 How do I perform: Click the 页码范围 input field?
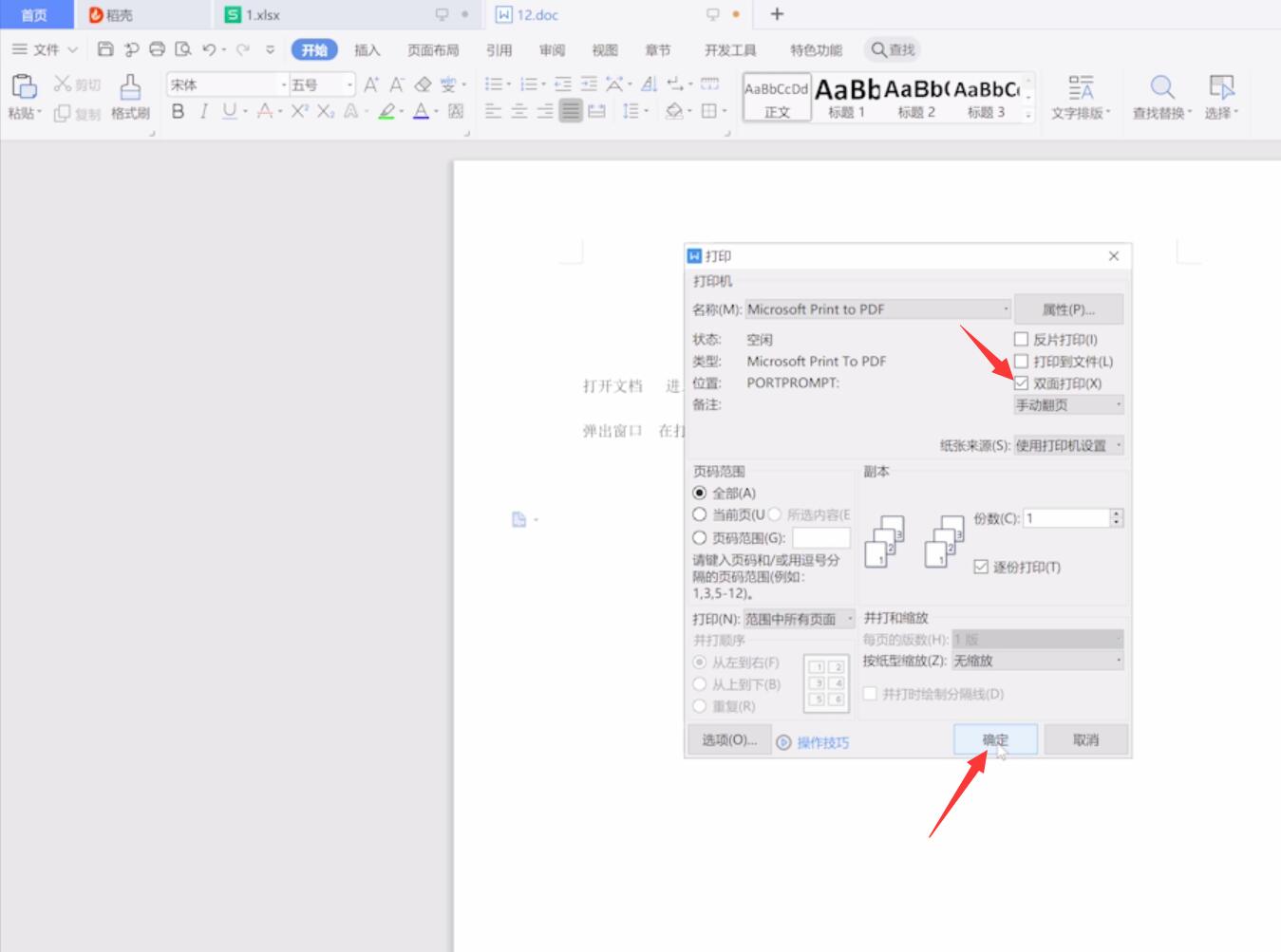[x=821, y=537]
